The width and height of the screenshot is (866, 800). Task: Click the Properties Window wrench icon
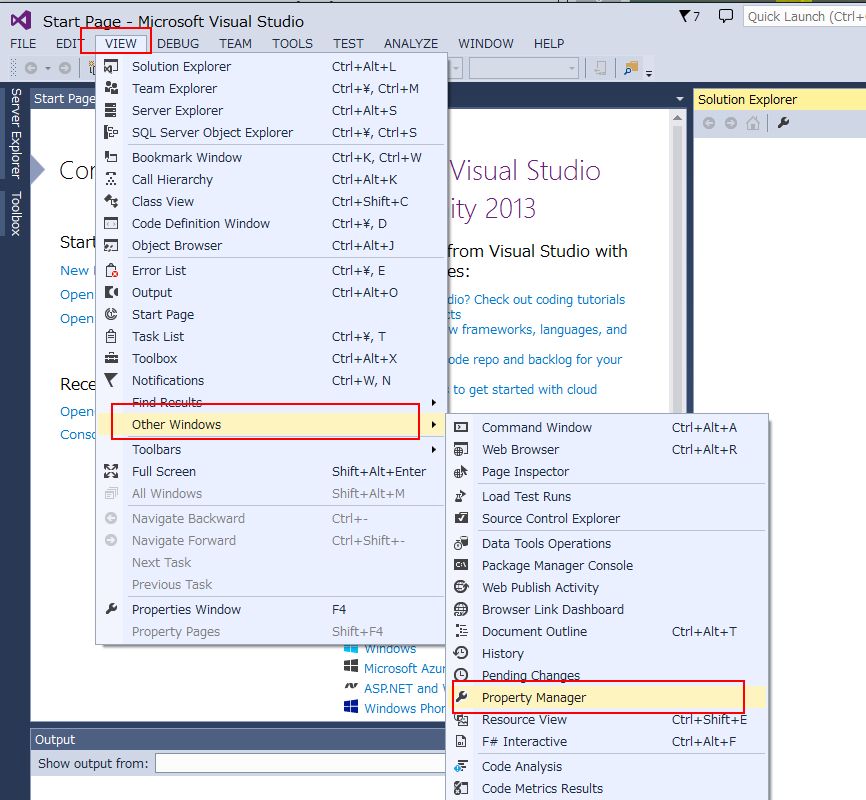[x=111, y=609]
